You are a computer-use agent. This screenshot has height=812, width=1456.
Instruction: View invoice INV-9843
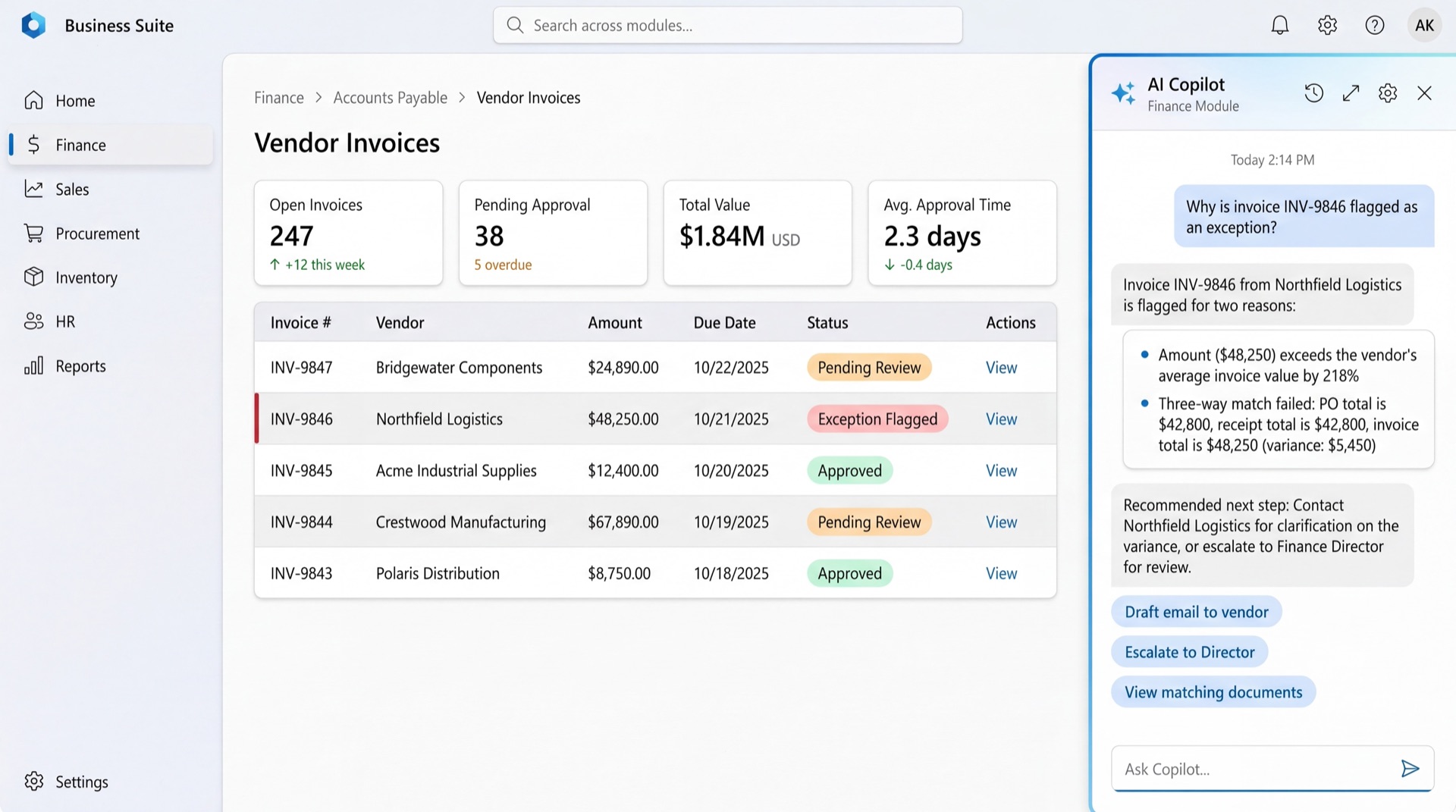[1001, 574]
